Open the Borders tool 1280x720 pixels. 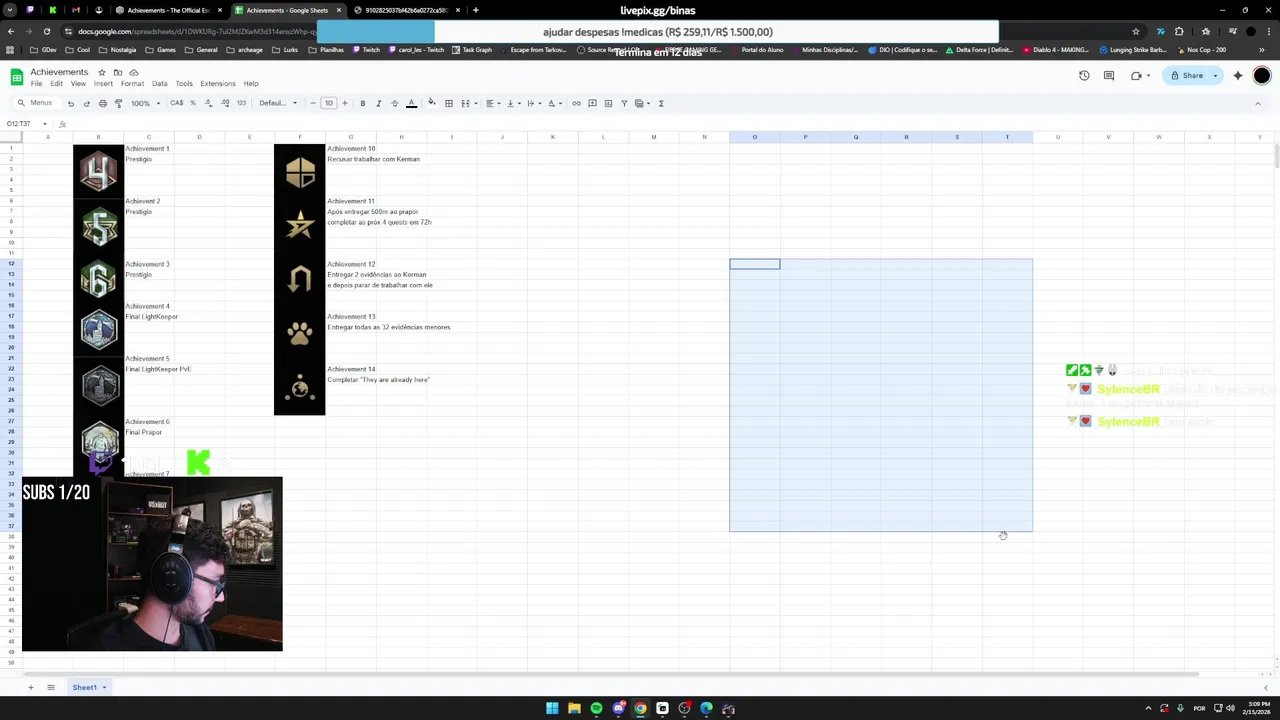[449, 103]
